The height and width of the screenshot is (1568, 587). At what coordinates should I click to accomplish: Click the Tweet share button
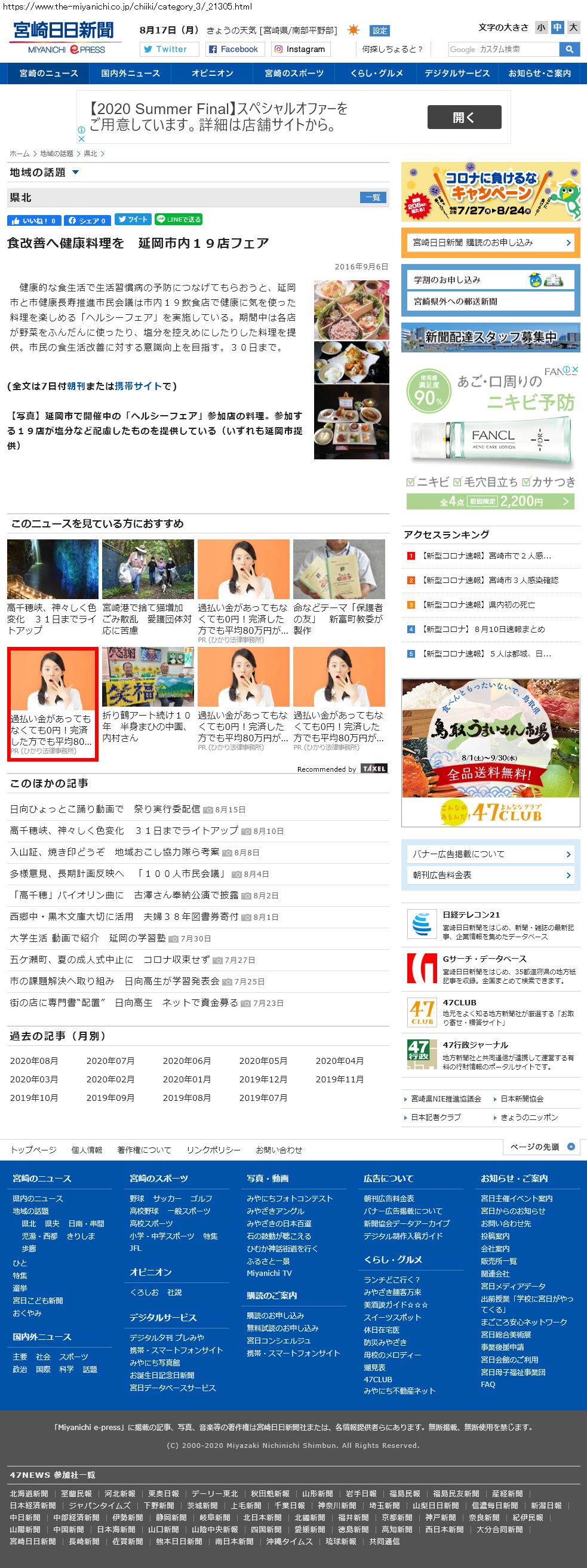click(133, 220)
